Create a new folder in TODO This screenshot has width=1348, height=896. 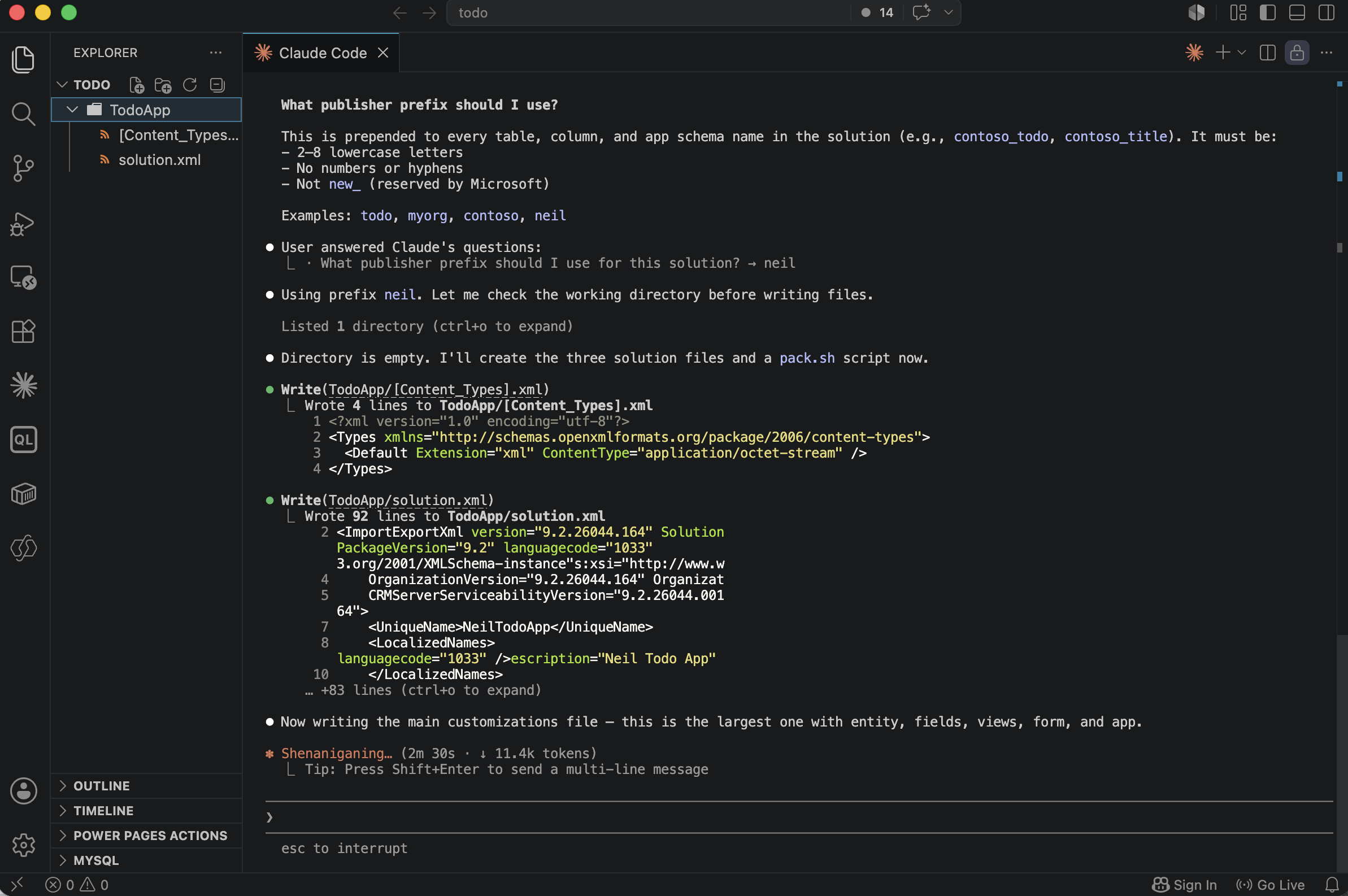point(163,85)
